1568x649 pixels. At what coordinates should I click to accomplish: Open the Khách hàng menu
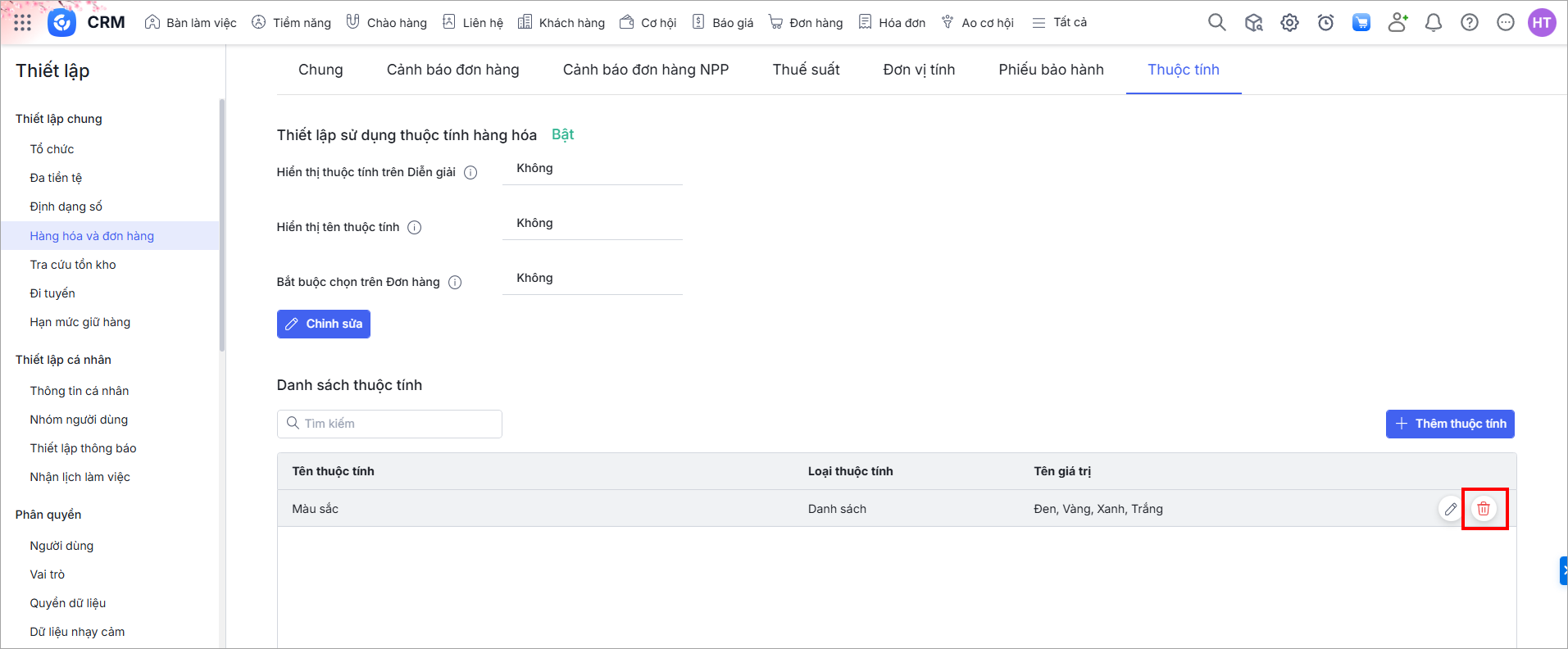point(561,23)
